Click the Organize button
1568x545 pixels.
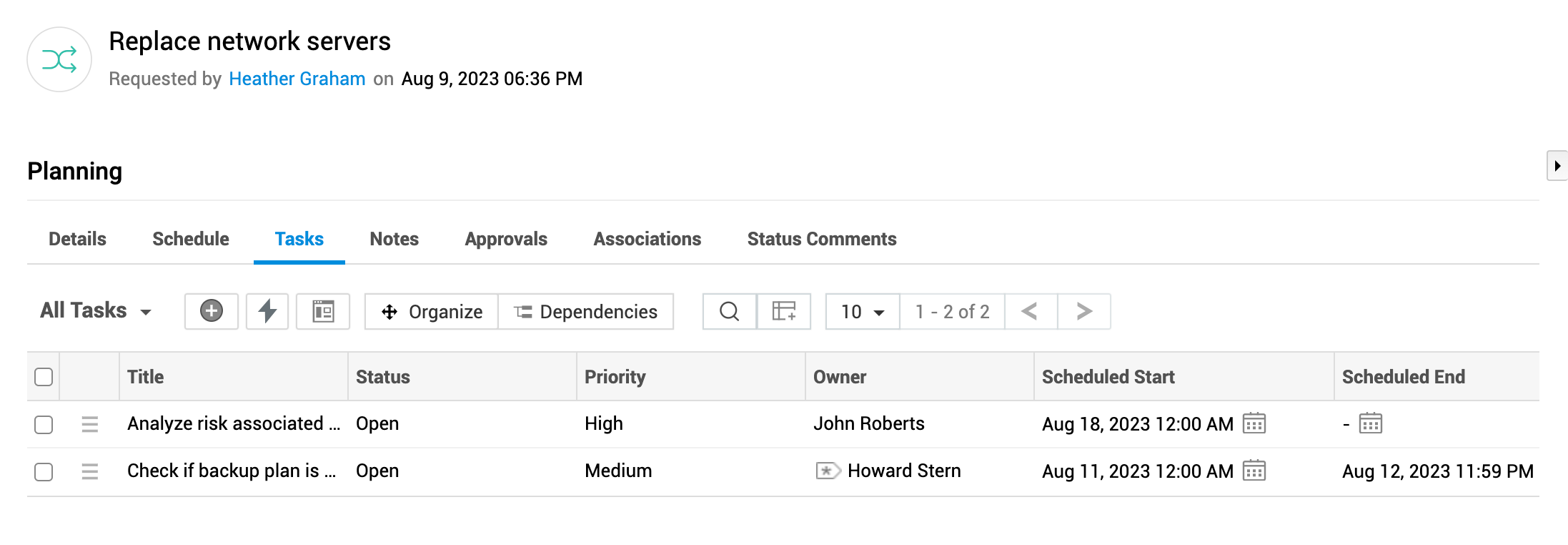432,311
